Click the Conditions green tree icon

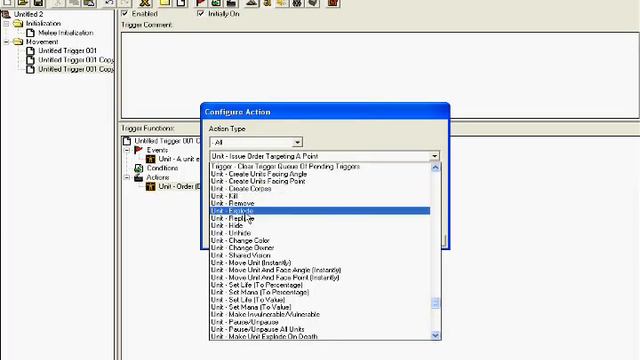(138, 168)
